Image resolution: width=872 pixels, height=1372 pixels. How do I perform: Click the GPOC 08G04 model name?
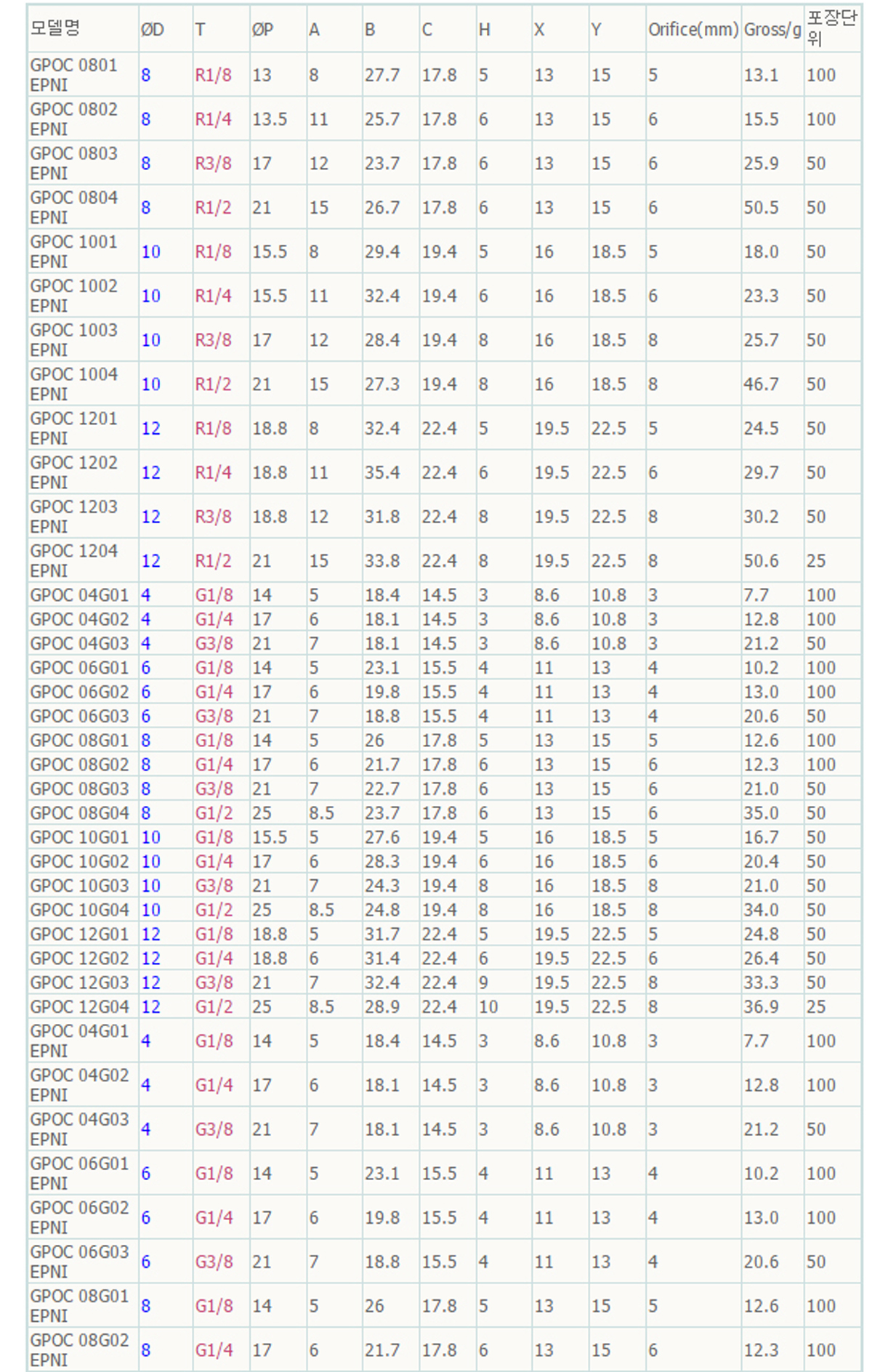(x=79, y=812)
